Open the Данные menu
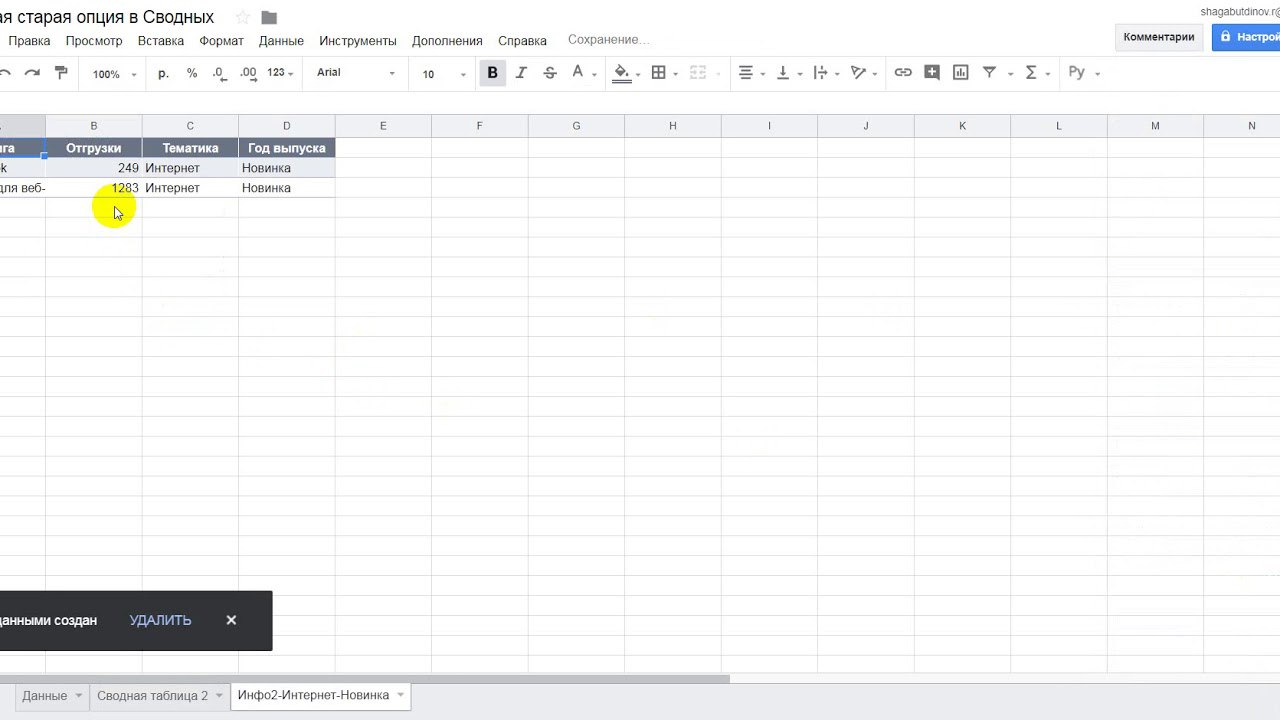This screenshot has width=1280, height=720. pos(281,41)
